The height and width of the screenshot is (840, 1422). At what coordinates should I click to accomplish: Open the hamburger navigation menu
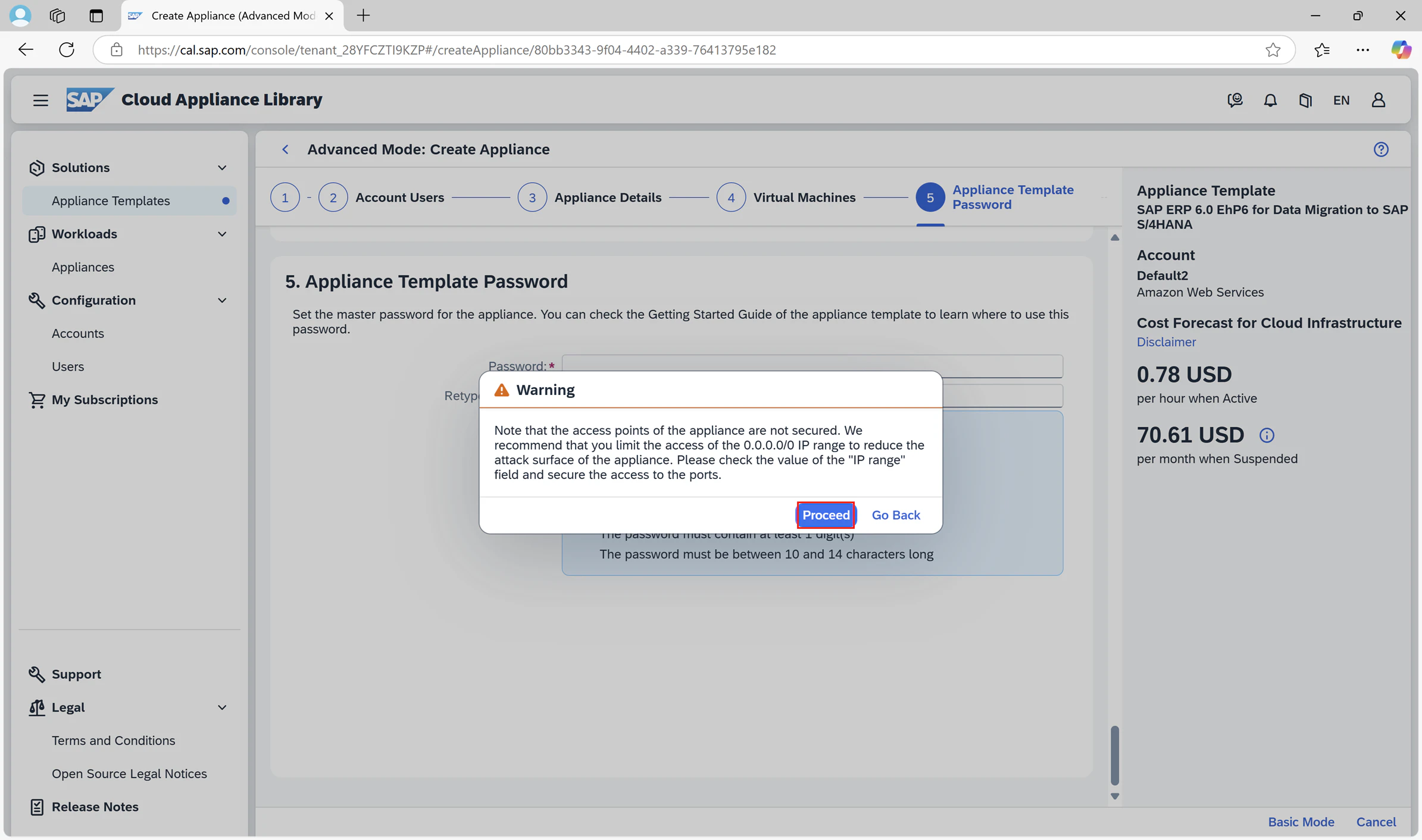click(x=40, y=100)
